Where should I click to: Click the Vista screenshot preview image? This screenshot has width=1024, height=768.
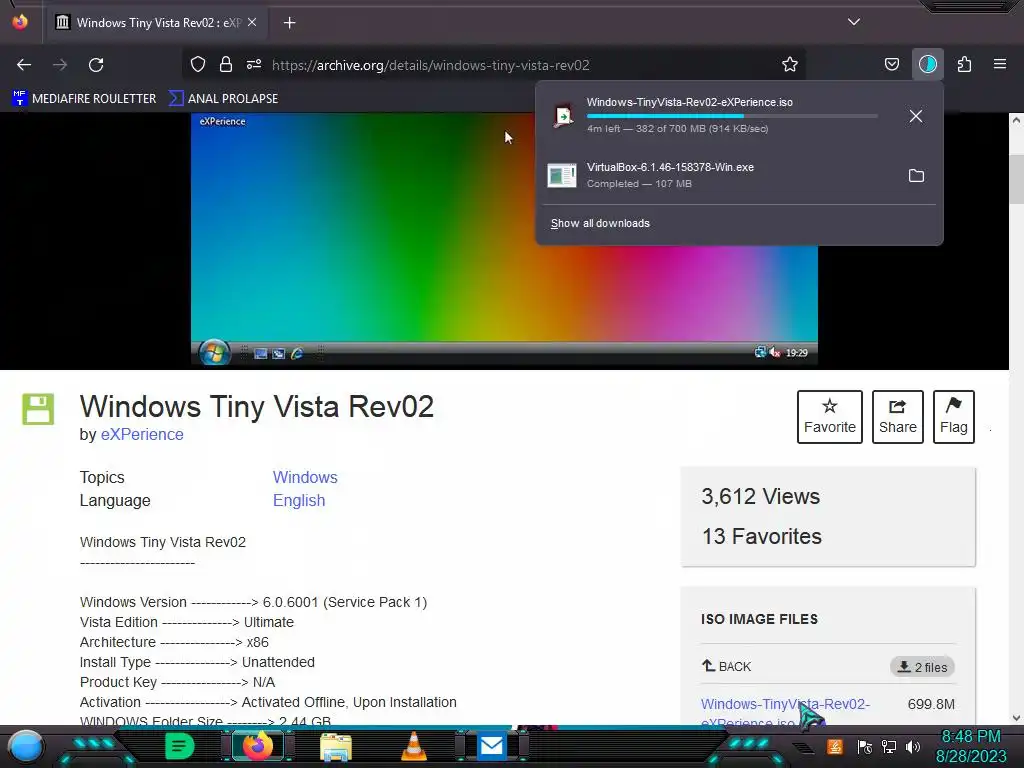[504, 239]
